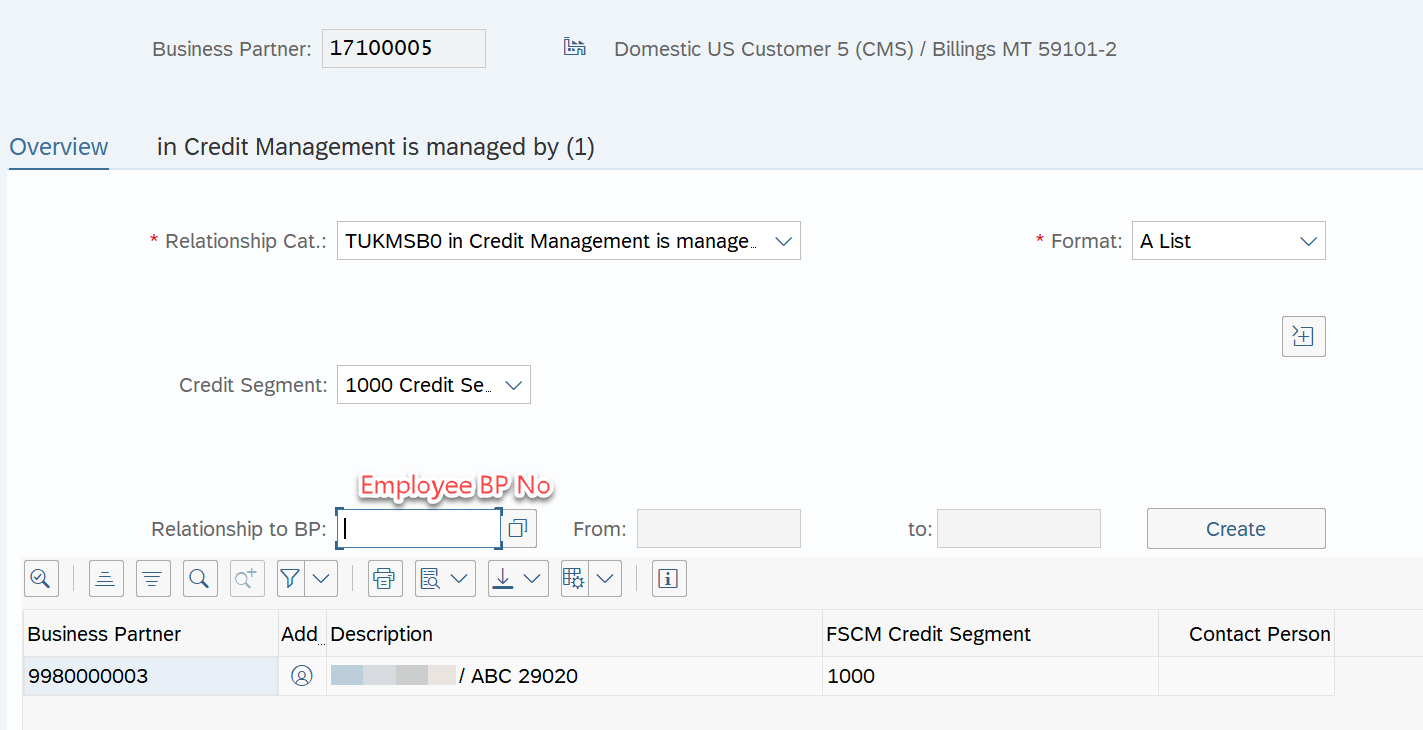The height and width of the screenshot is (730, 1423).
Task: Click the Print icon in table toolbar
Action: [385, 578]
